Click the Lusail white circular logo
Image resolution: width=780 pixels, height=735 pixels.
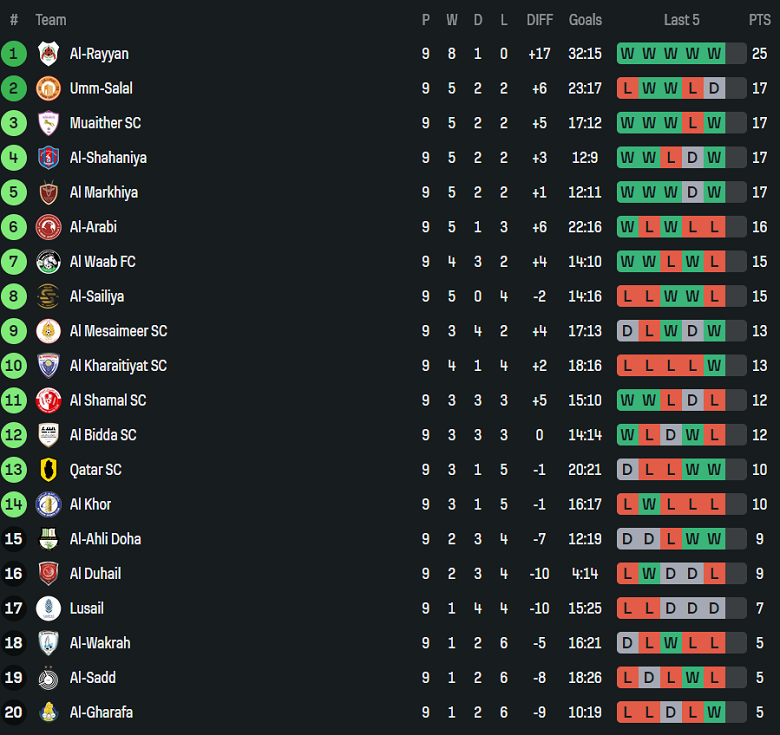coord(48,609)
